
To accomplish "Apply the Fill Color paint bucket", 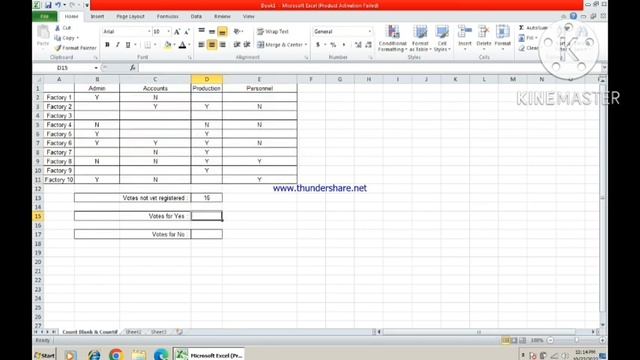I will point(167,44).
